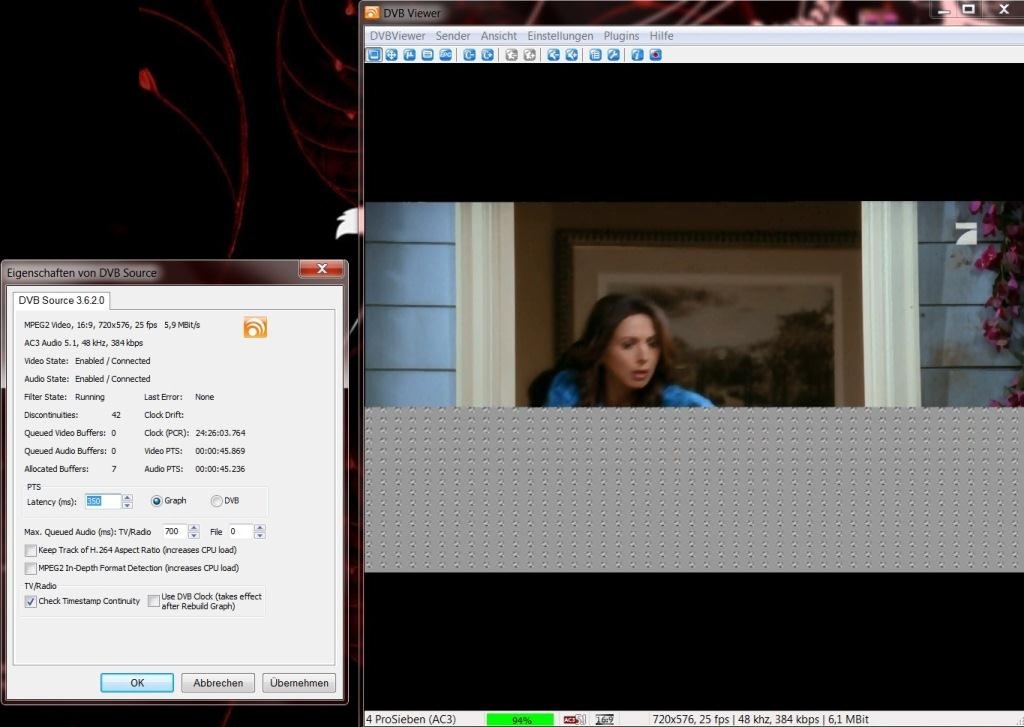
Task: Click the Abbrechen button
Action: click(218, 683)
